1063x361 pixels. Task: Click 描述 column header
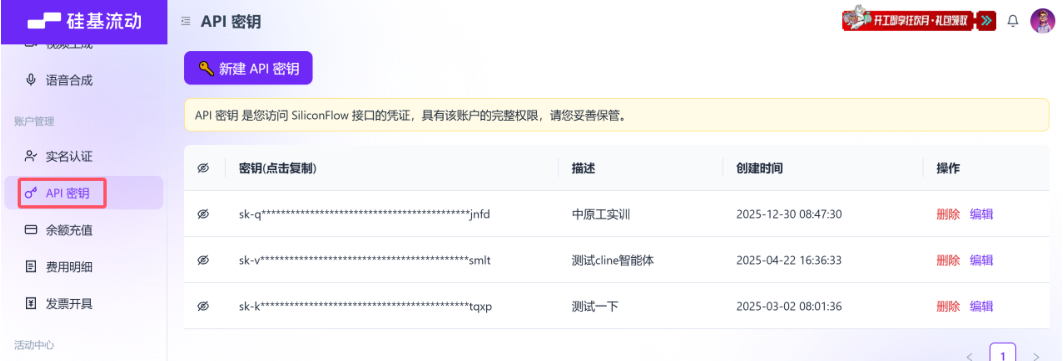[x=583, y=169]
